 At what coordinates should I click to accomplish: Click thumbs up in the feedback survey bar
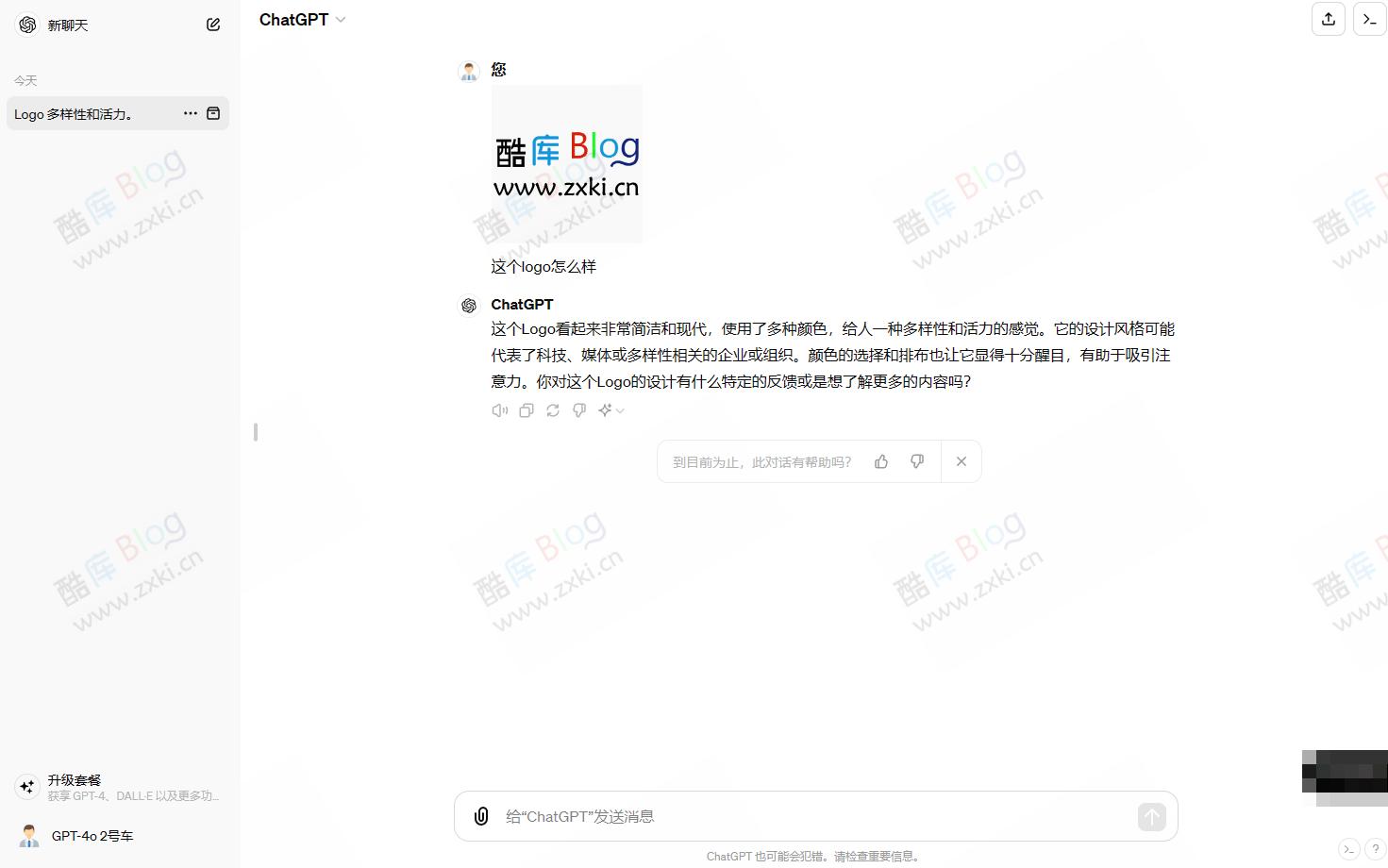click(x=880, y=461)
